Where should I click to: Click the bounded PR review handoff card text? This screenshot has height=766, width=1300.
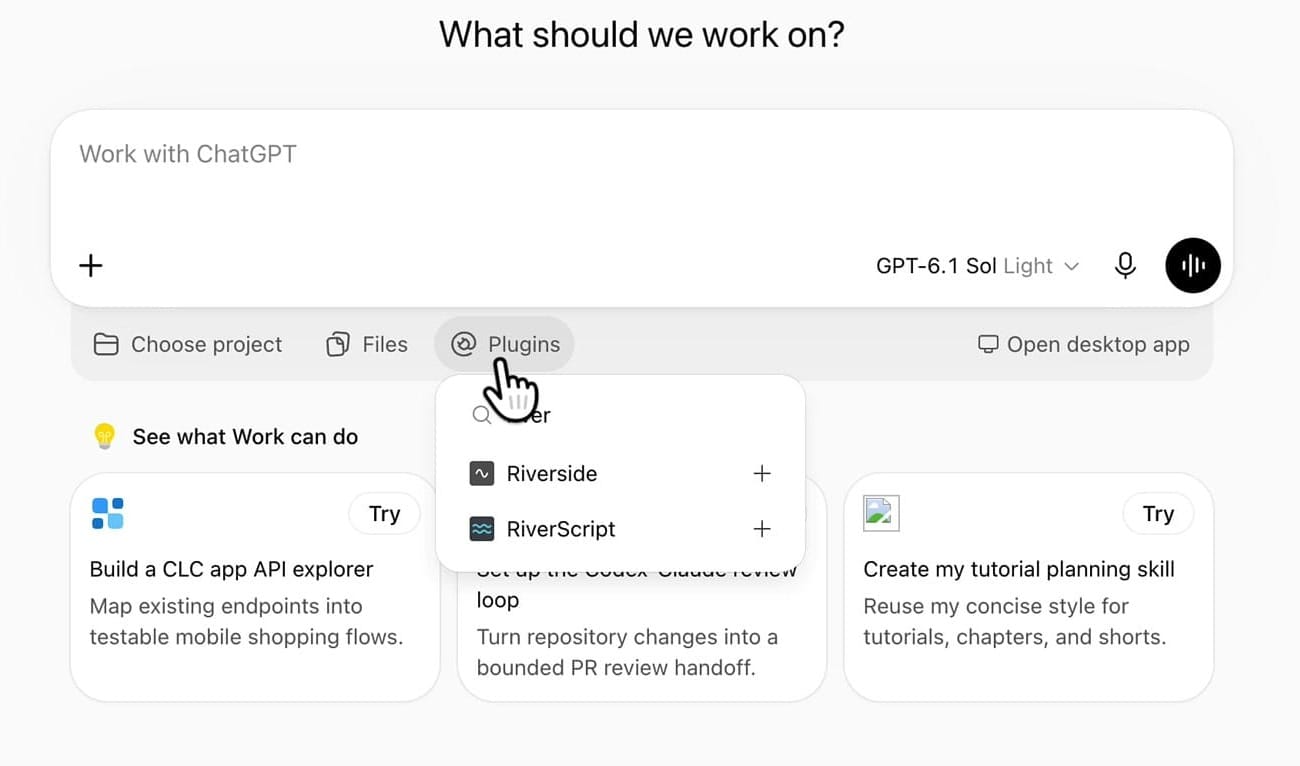(627, 652)
